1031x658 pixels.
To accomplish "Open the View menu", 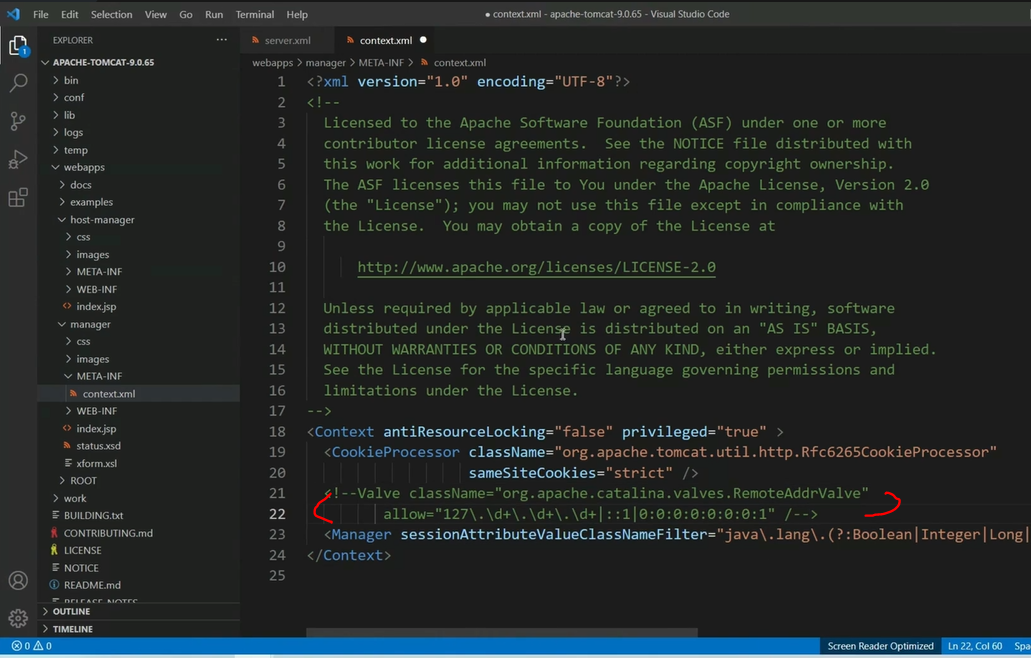I will tap(156, 14).
